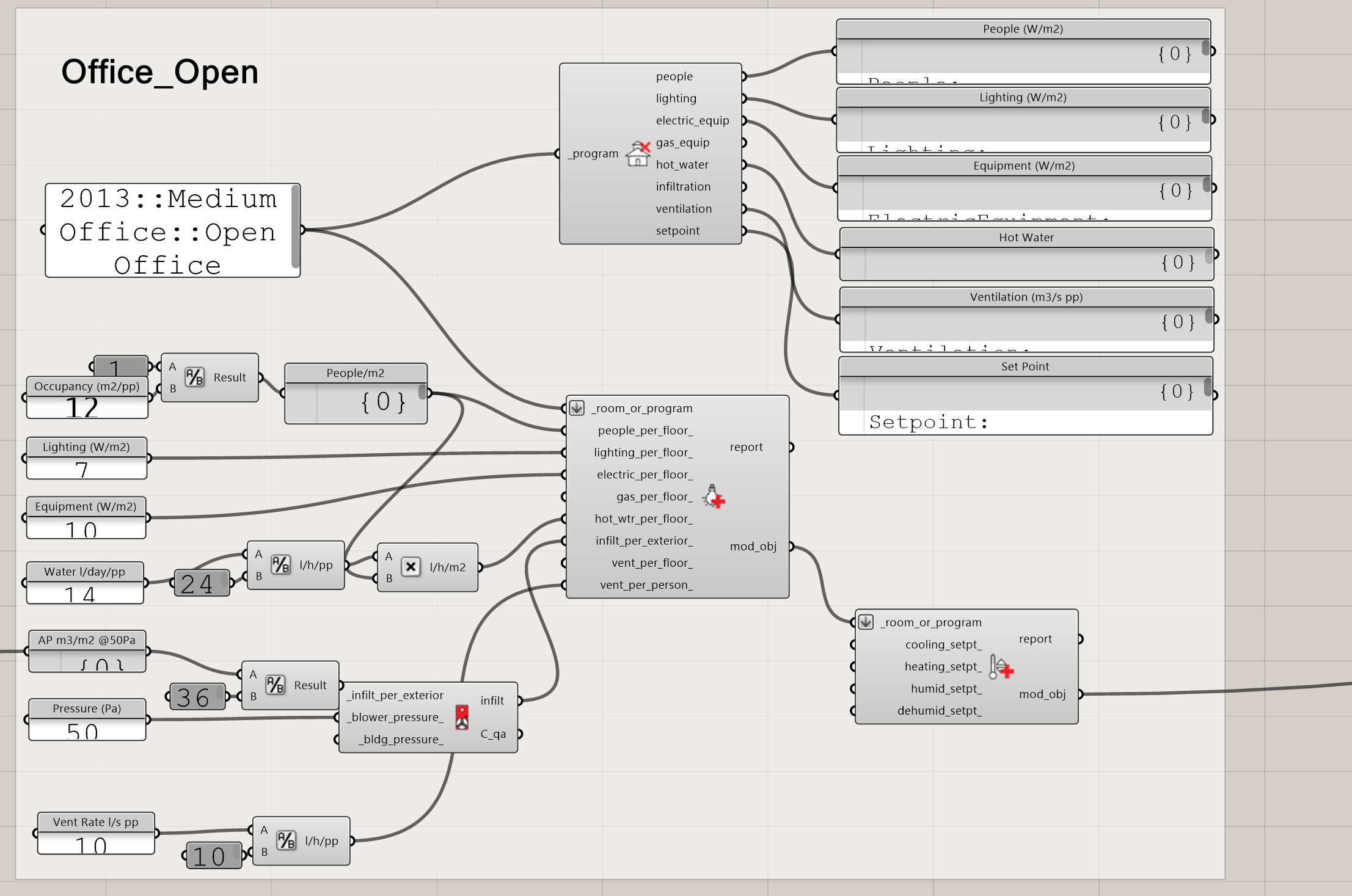This screenshot has width=1352, height=896.
Task: Click the house icon on the program component
Action: click(638, 153)
